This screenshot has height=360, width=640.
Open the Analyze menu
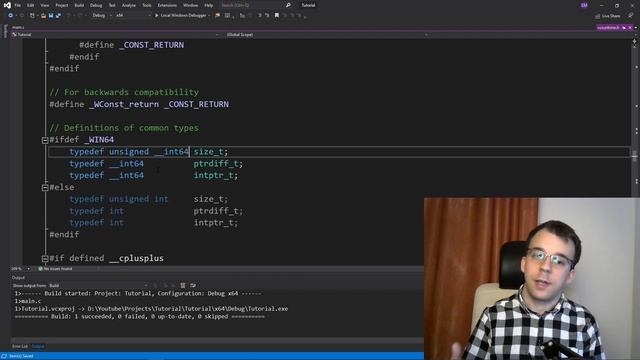click(x=129, y=5)
